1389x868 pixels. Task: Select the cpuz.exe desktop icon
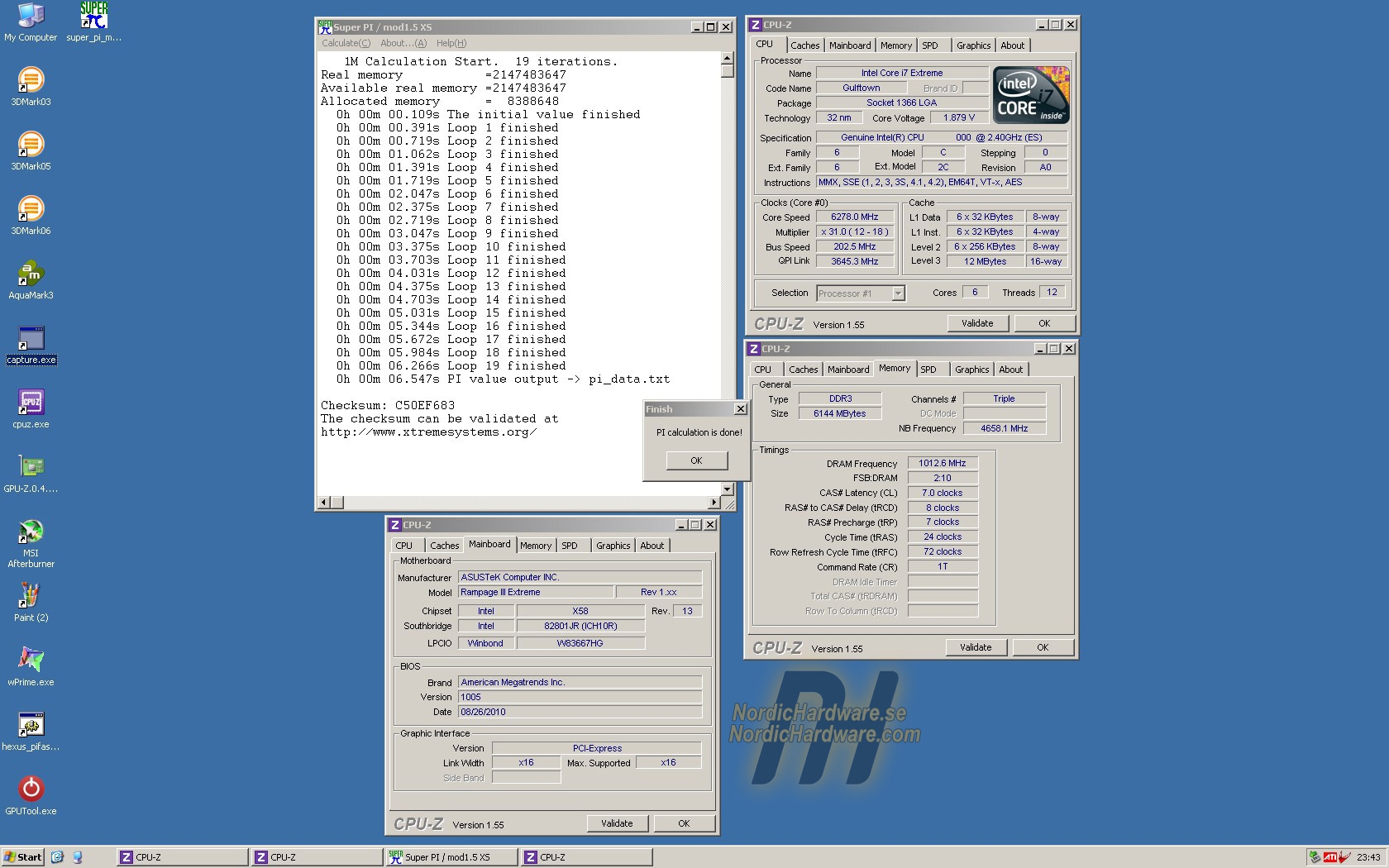31,403
